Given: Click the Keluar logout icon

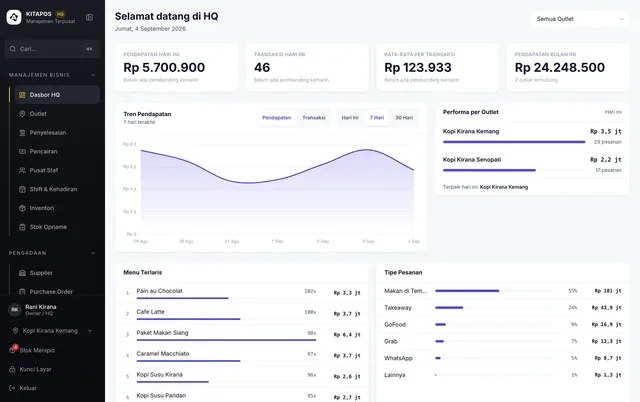Looking at the screenshot, I should point(12,388).
